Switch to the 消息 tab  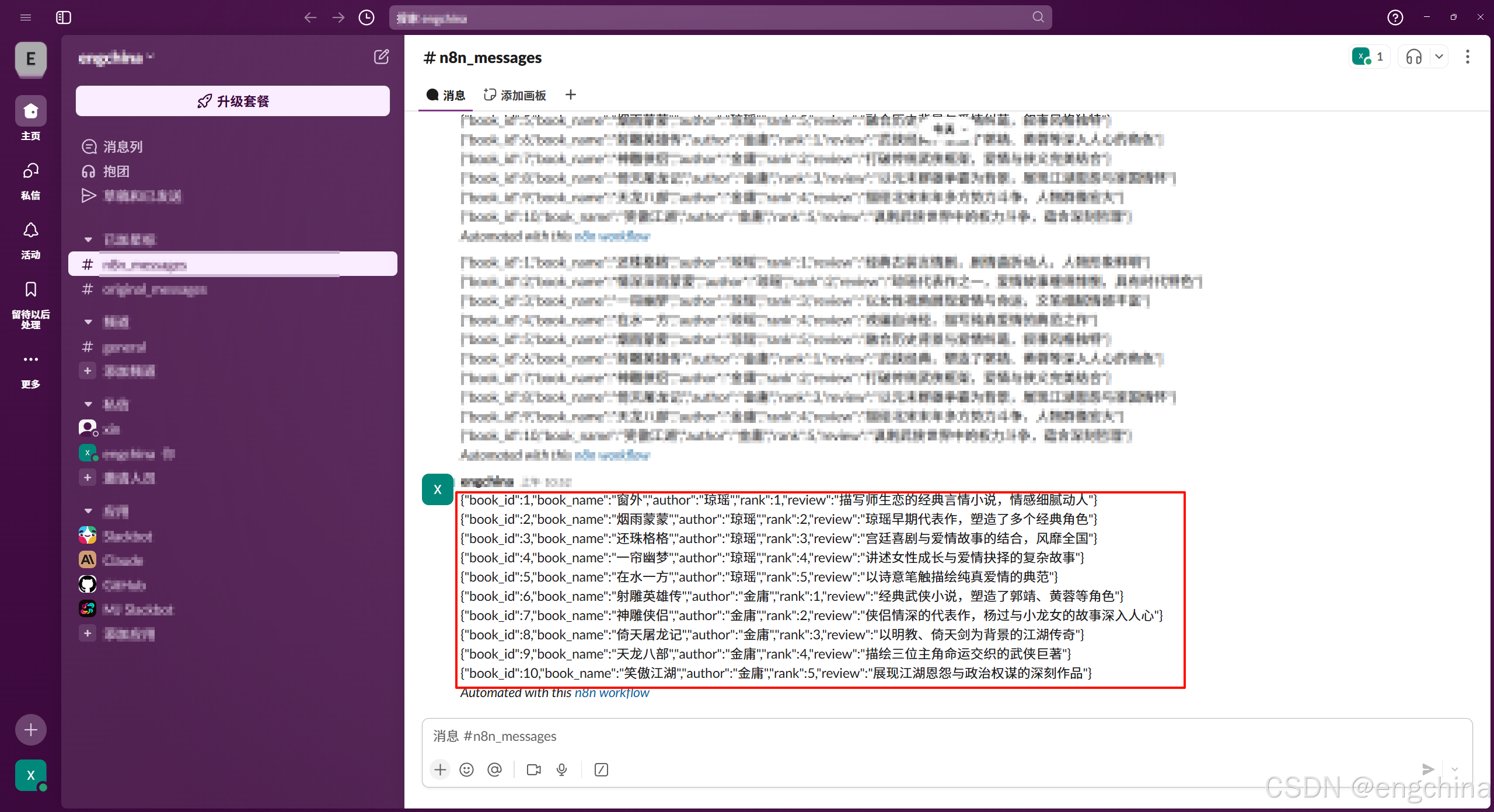(446, 95)
